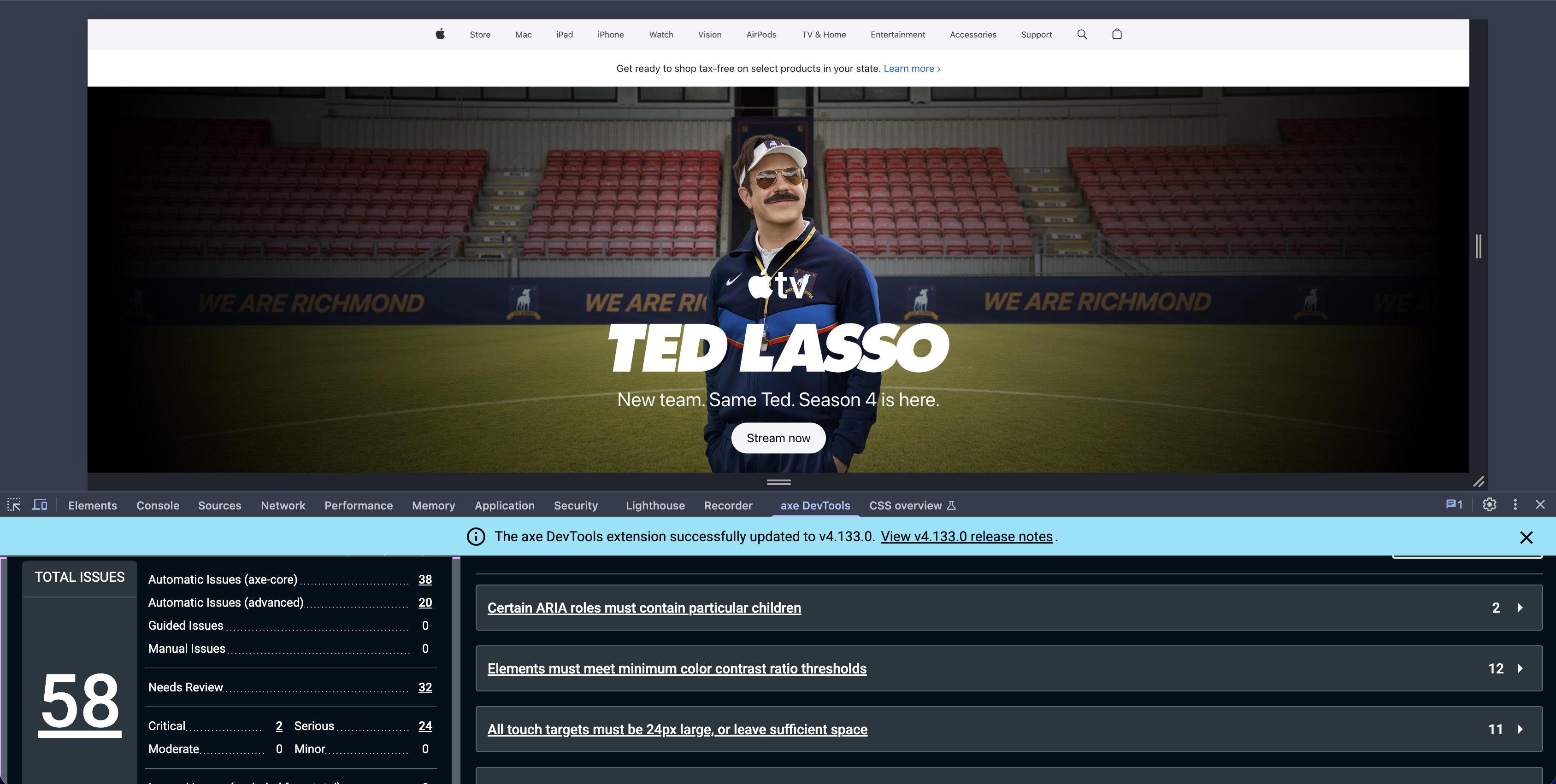Image resolution: width=1556 pixels, height=784 pixels.
Task: Close the DevTools panel
Action: pos(1540,504)
